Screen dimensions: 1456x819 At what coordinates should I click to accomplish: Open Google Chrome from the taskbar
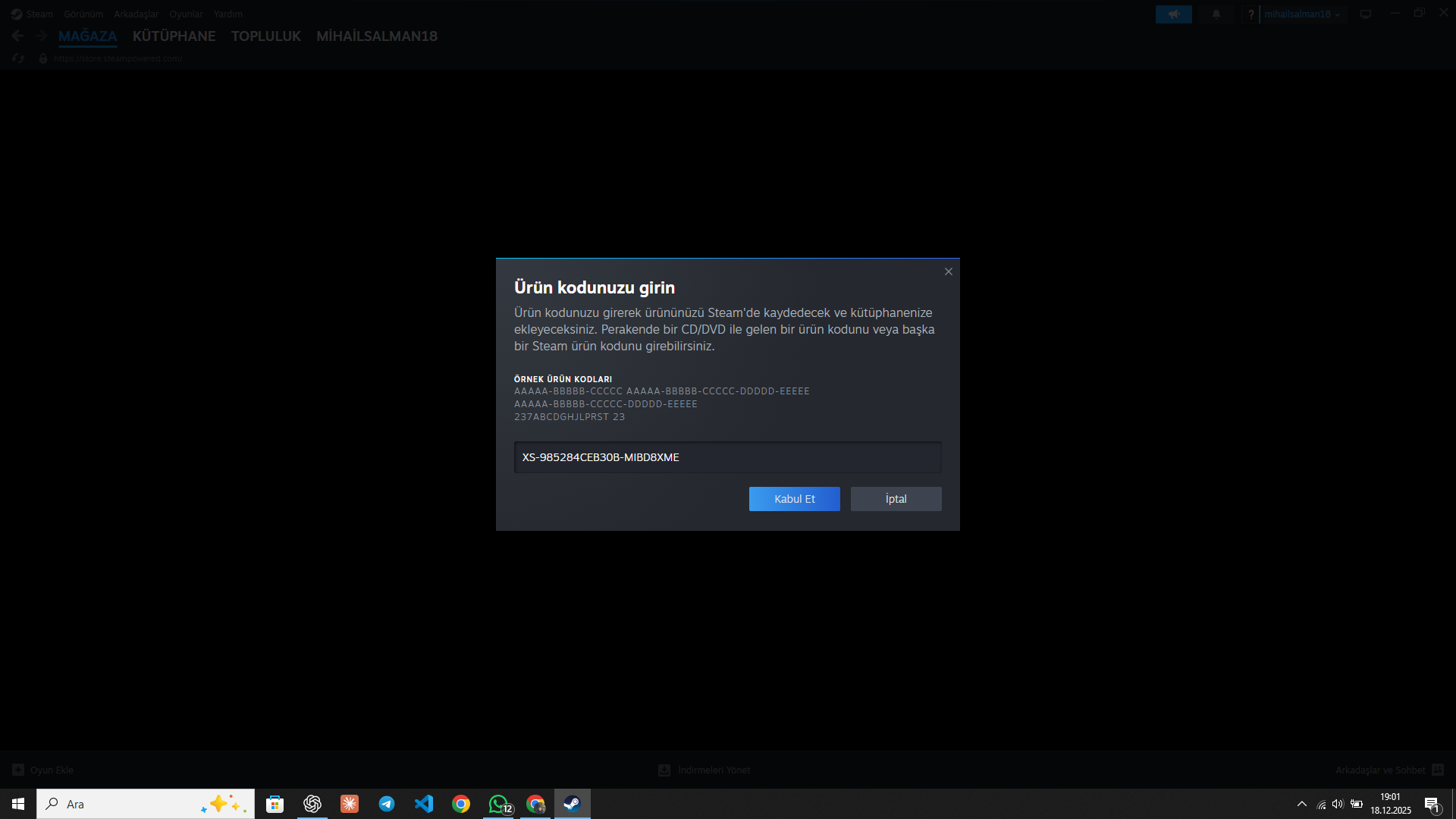point(460,804)
